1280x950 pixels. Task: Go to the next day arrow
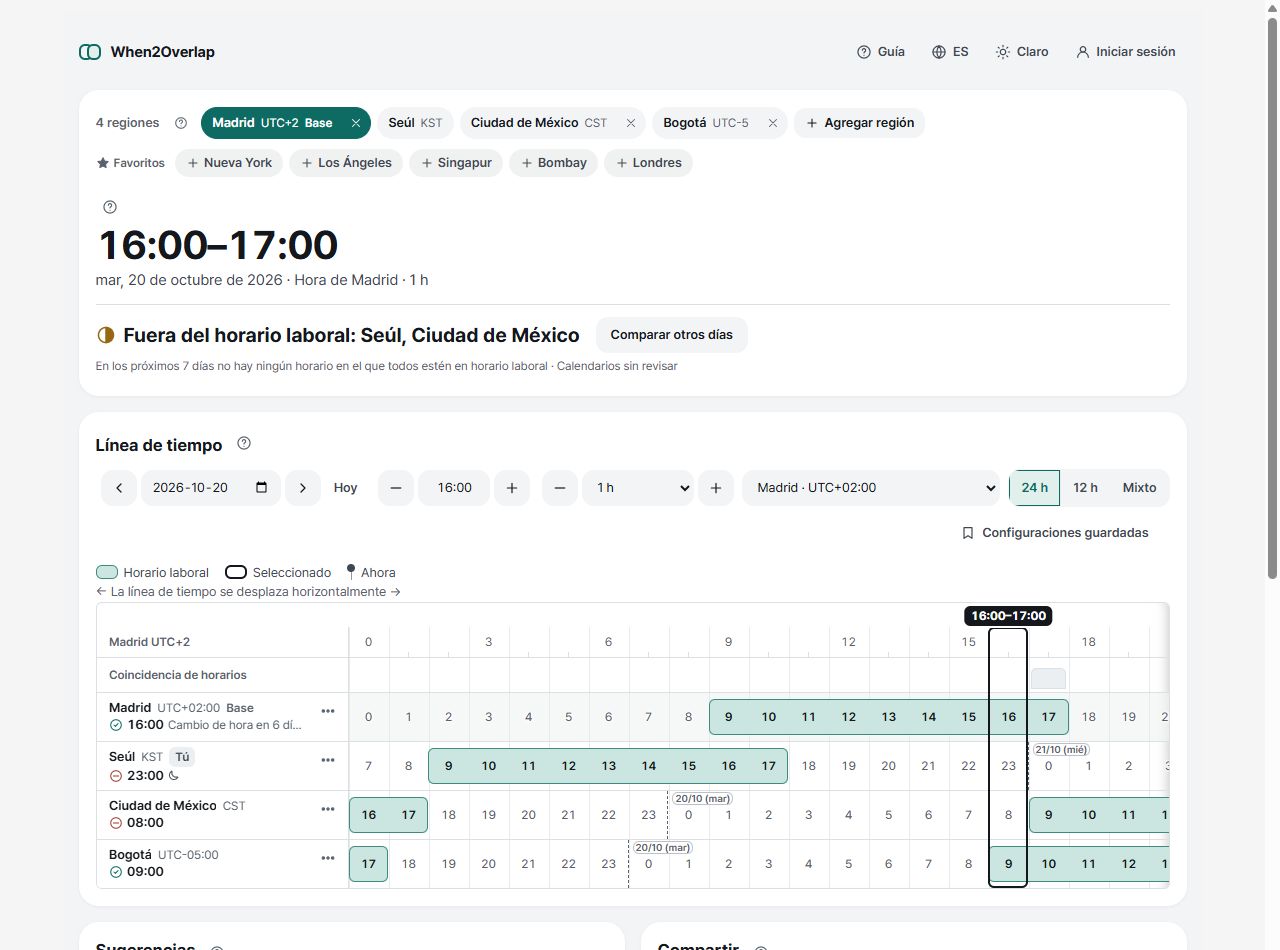(303, 488)
